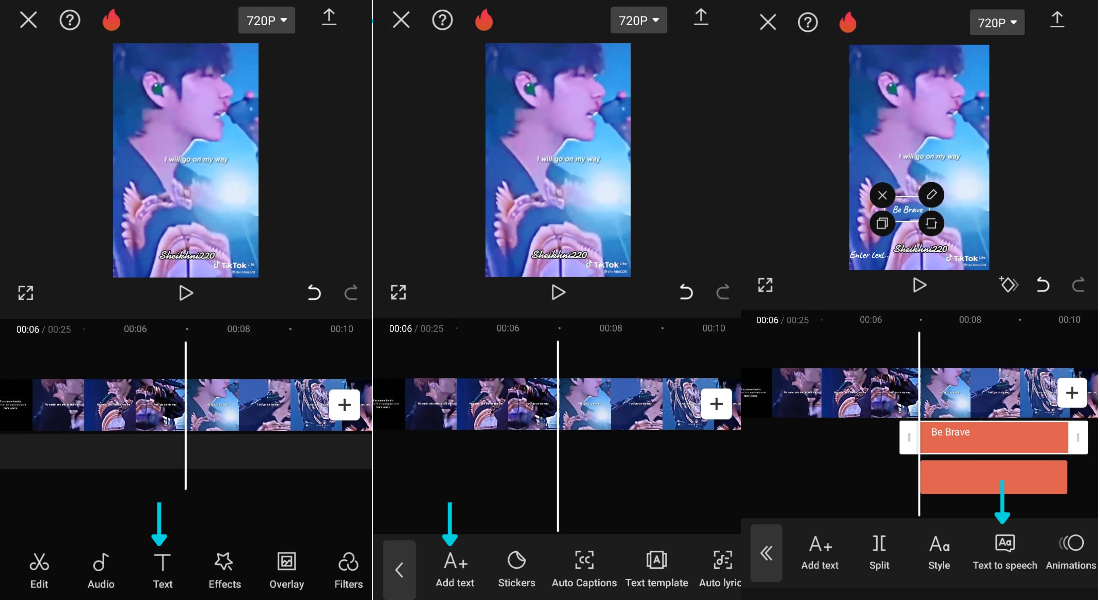1100x600 pixels.
Task: Open the Animations tool
Action: 1071,552
